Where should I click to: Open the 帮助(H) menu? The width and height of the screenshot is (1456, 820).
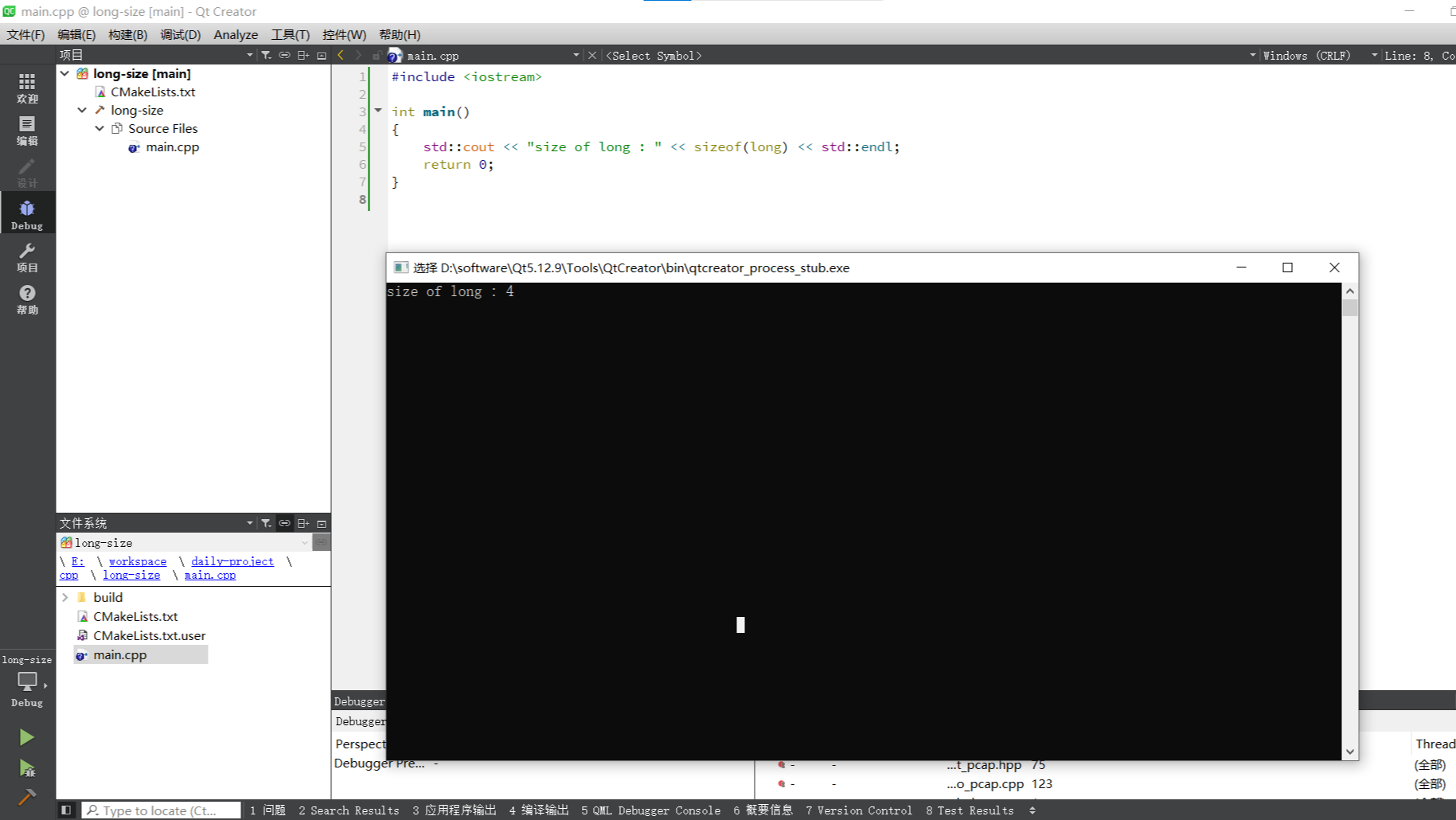coord(400,34)
